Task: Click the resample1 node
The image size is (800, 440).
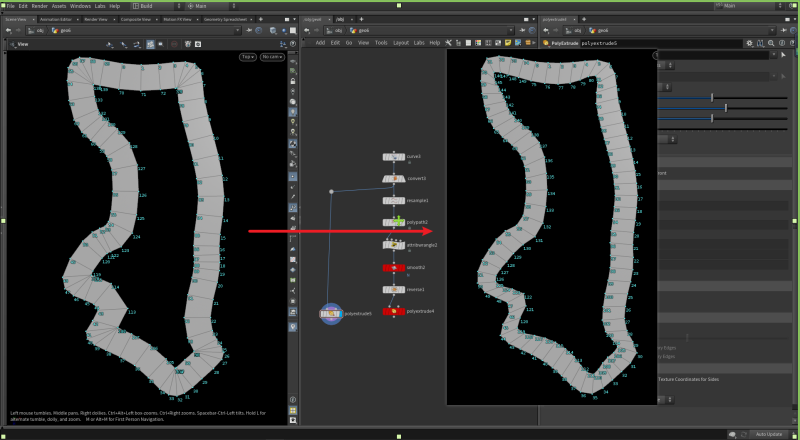Action: click(393, 201)
